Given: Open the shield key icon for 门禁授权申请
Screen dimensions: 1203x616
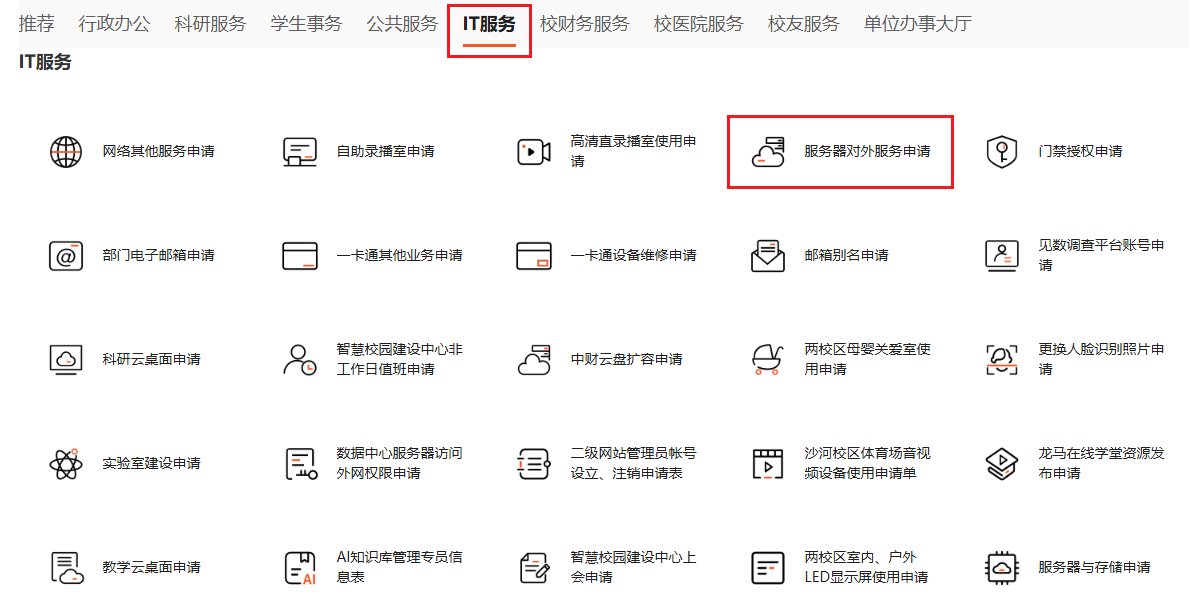Looking at the screenshot, I should (x=1002, y=152).
